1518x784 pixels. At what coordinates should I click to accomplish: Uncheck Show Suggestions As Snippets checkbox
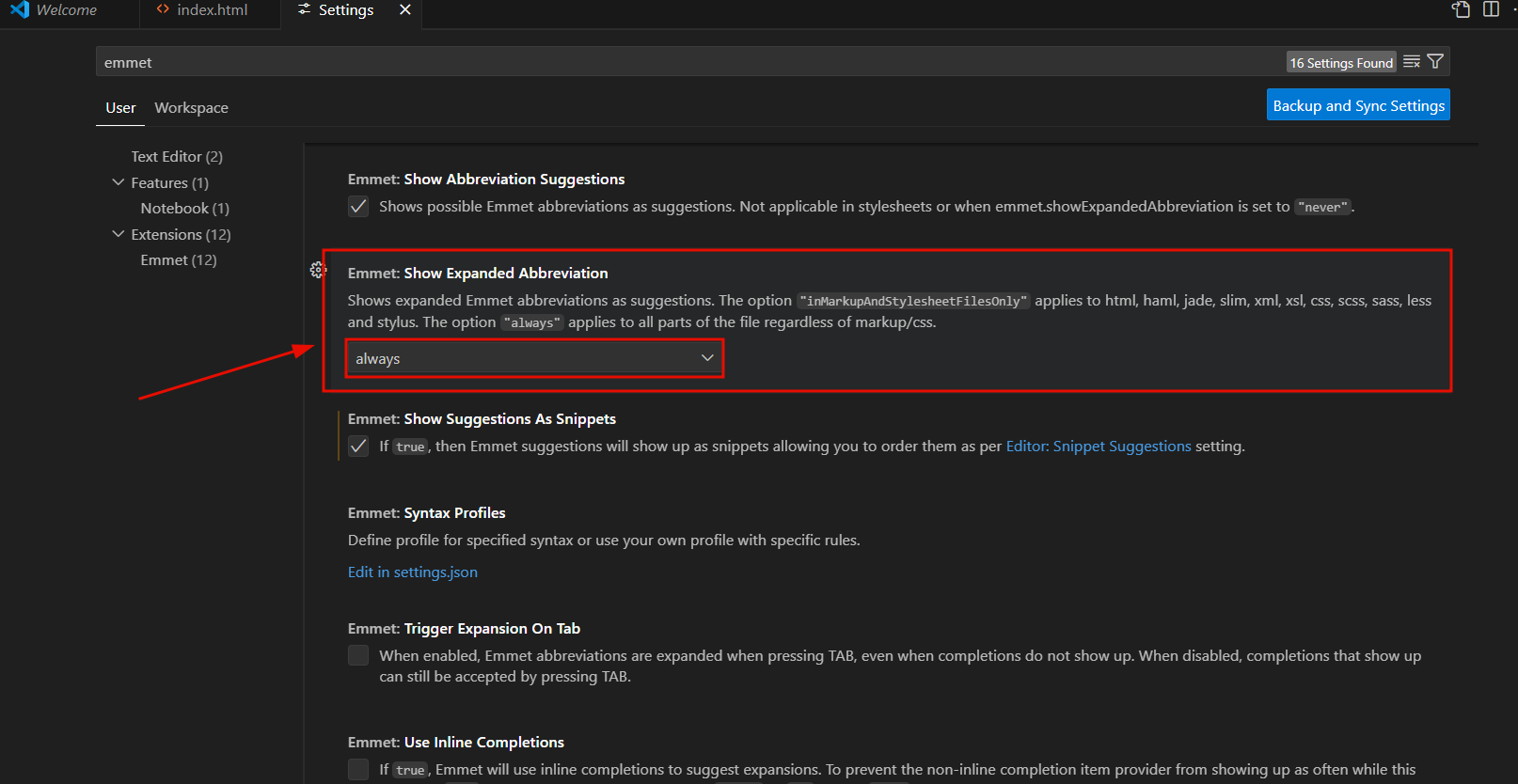coord(358,446)
